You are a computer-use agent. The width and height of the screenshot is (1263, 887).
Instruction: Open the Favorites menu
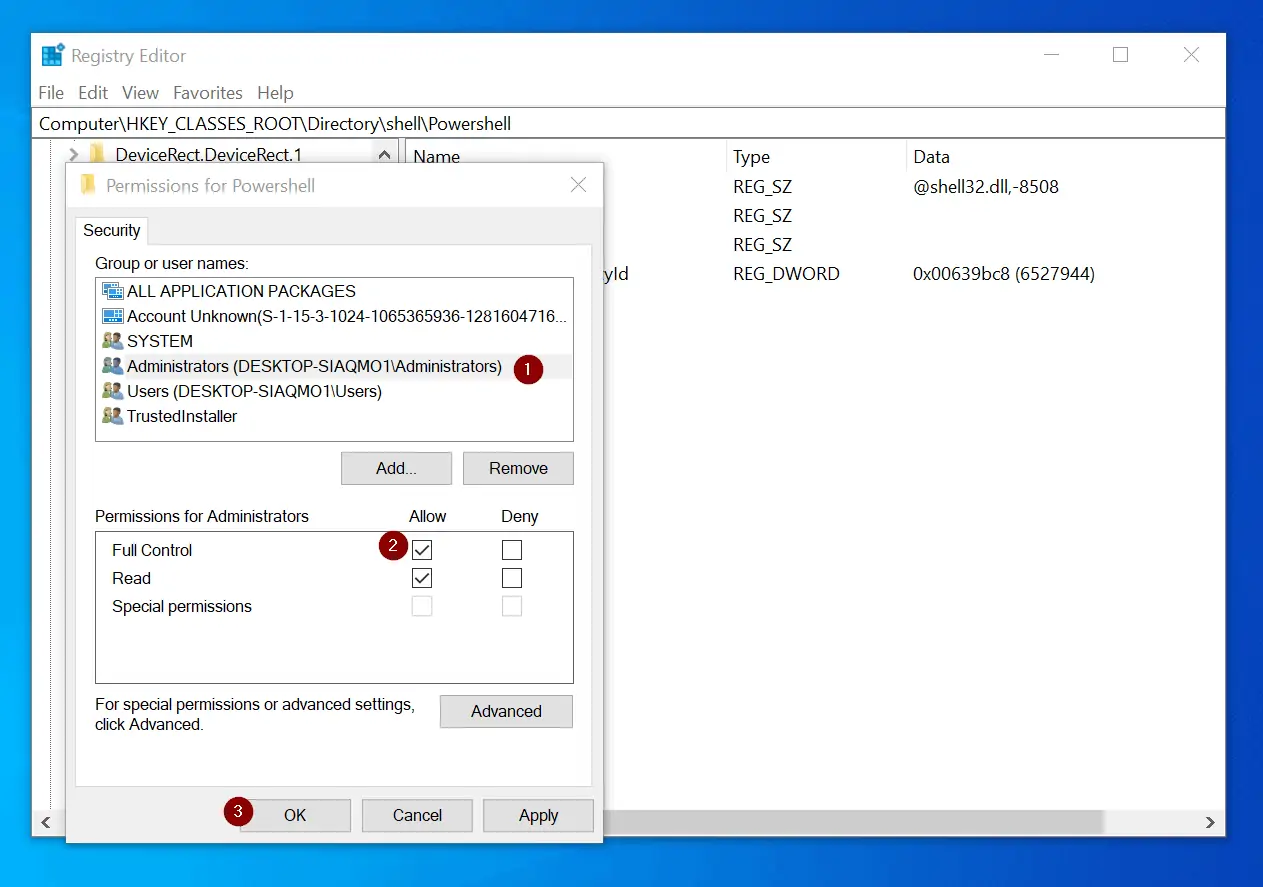pos(208,93)
